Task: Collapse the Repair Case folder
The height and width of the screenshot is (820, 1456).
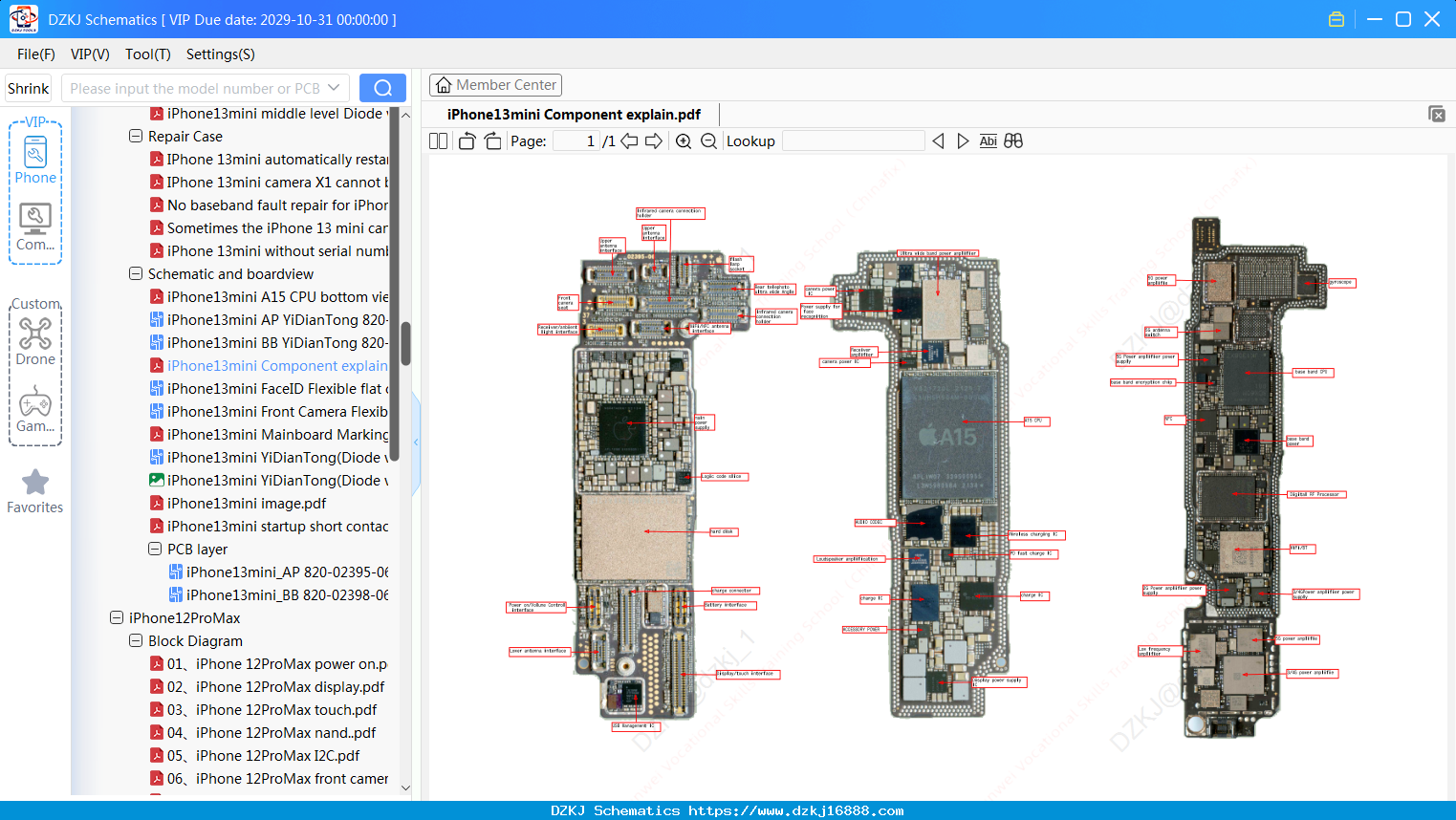Action: (136, 137)
